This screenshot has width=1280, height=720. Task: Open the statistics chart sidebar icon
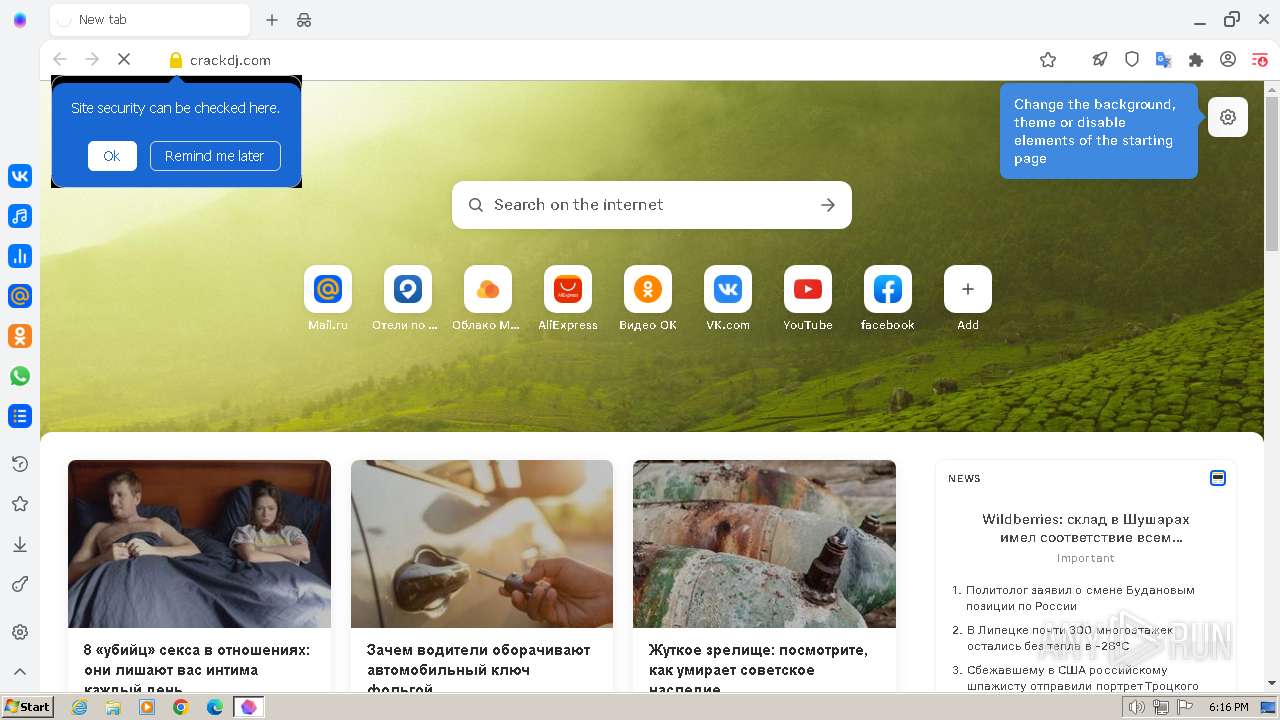[x=20, y=256]
